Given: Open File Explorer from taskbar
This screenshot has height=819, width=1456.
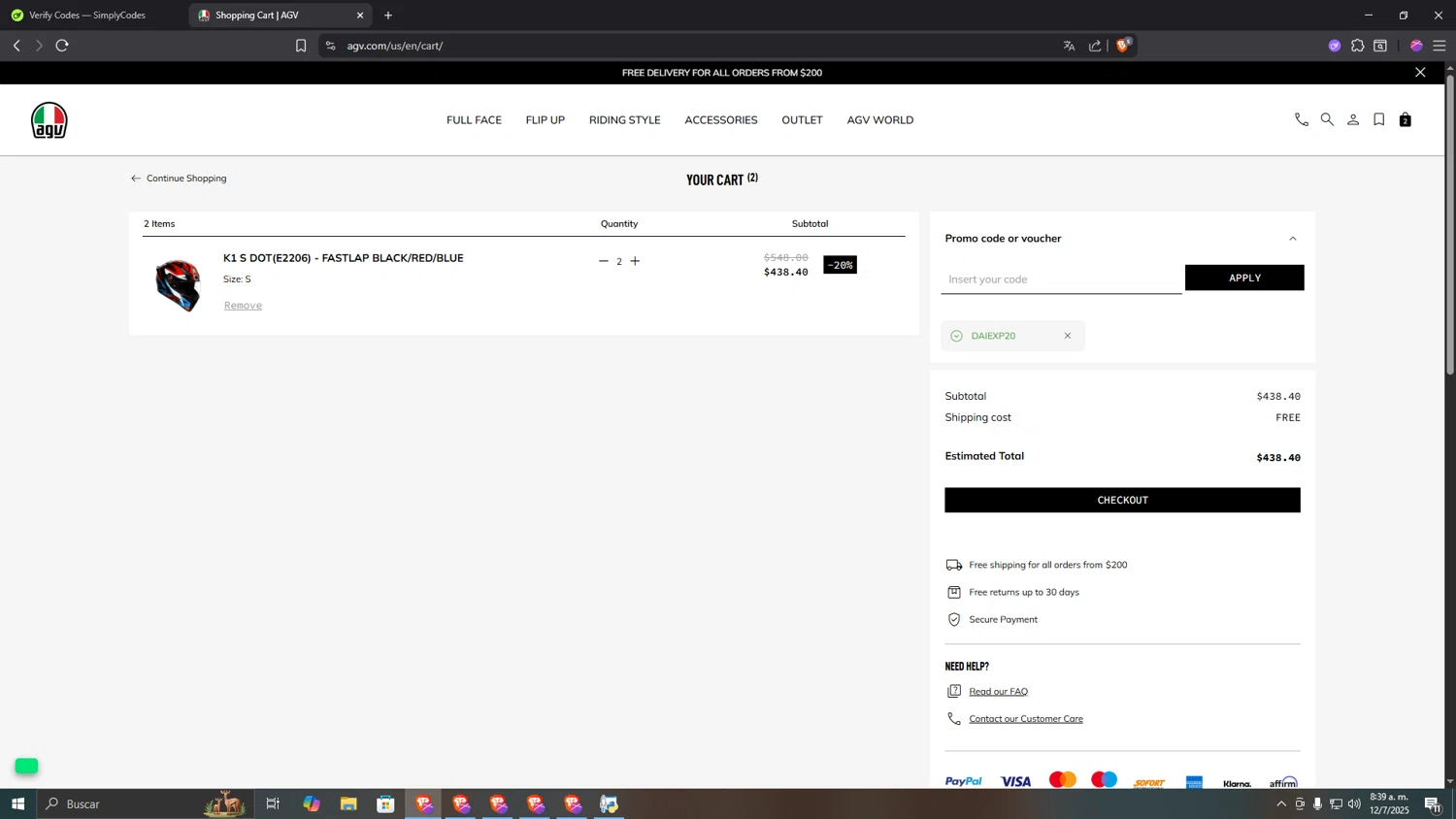Looking at the screenshot, I should tap(348, 804).
